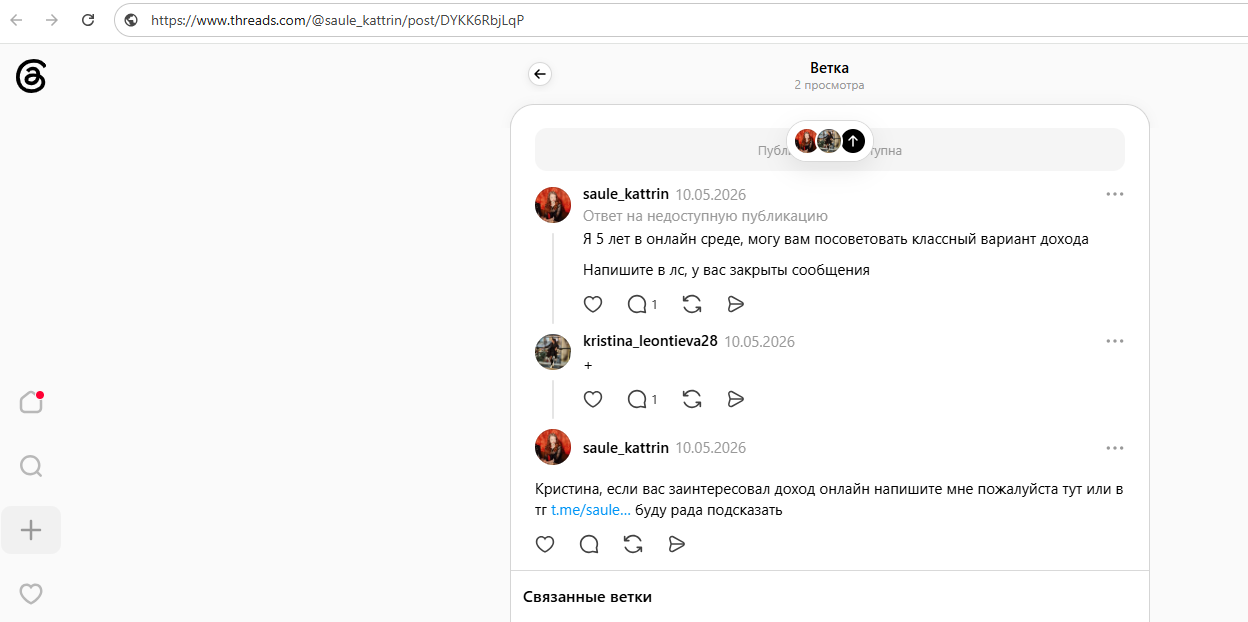Click text 'Напишите в лс, у вас закрыты сообщения'
The image size is (1248, 622).
click(x=726, y=270)
